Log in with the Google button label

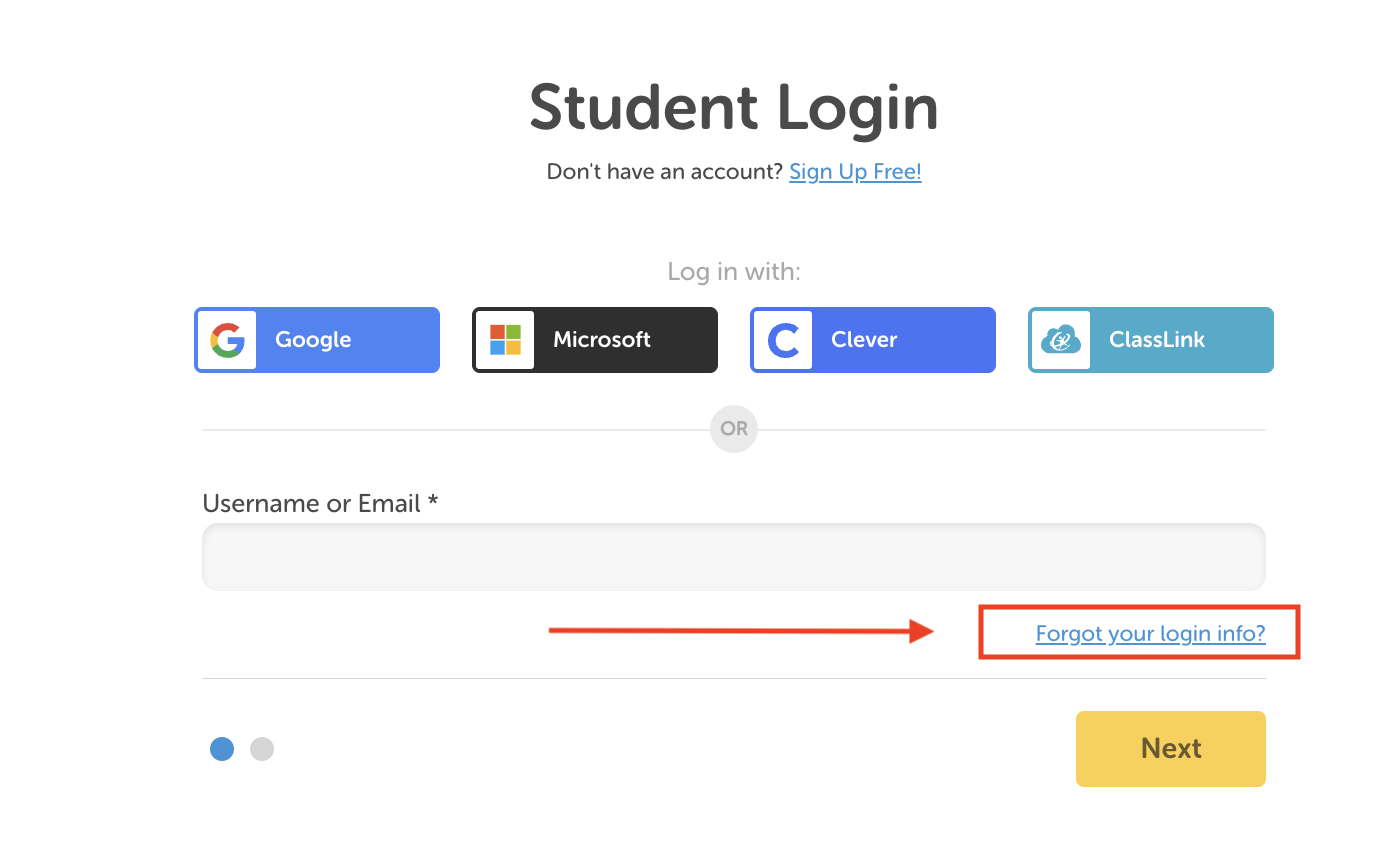(313, 340)
